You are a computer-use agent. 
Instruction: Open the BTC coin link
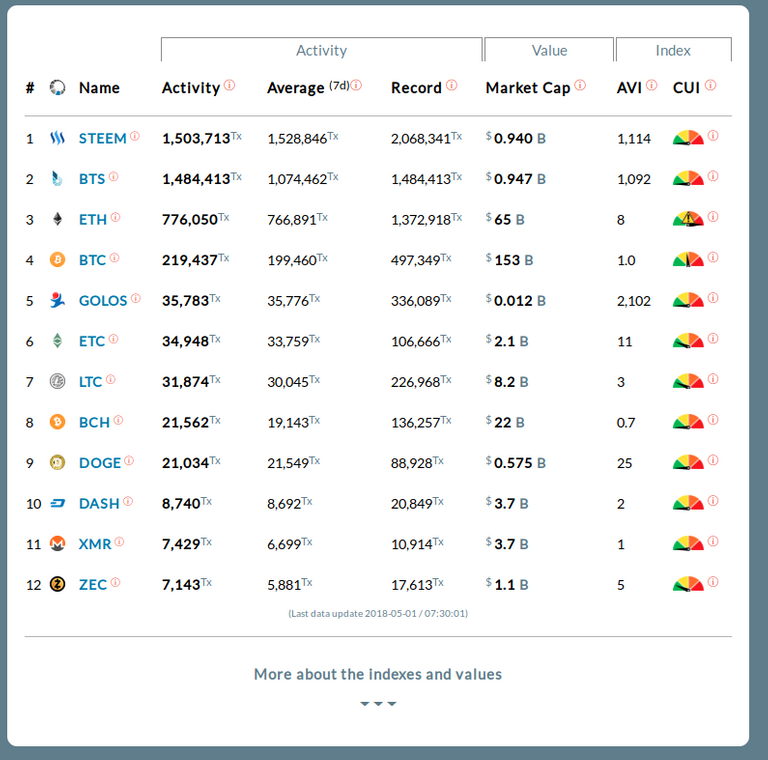click(x=93, y=260)
